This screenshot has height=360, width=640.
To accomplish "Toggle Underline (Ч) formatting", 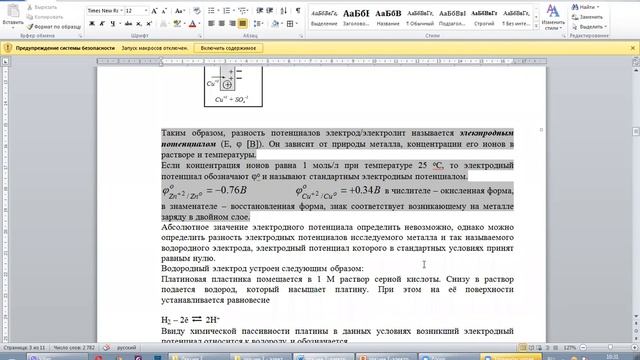I will [113, 24].
